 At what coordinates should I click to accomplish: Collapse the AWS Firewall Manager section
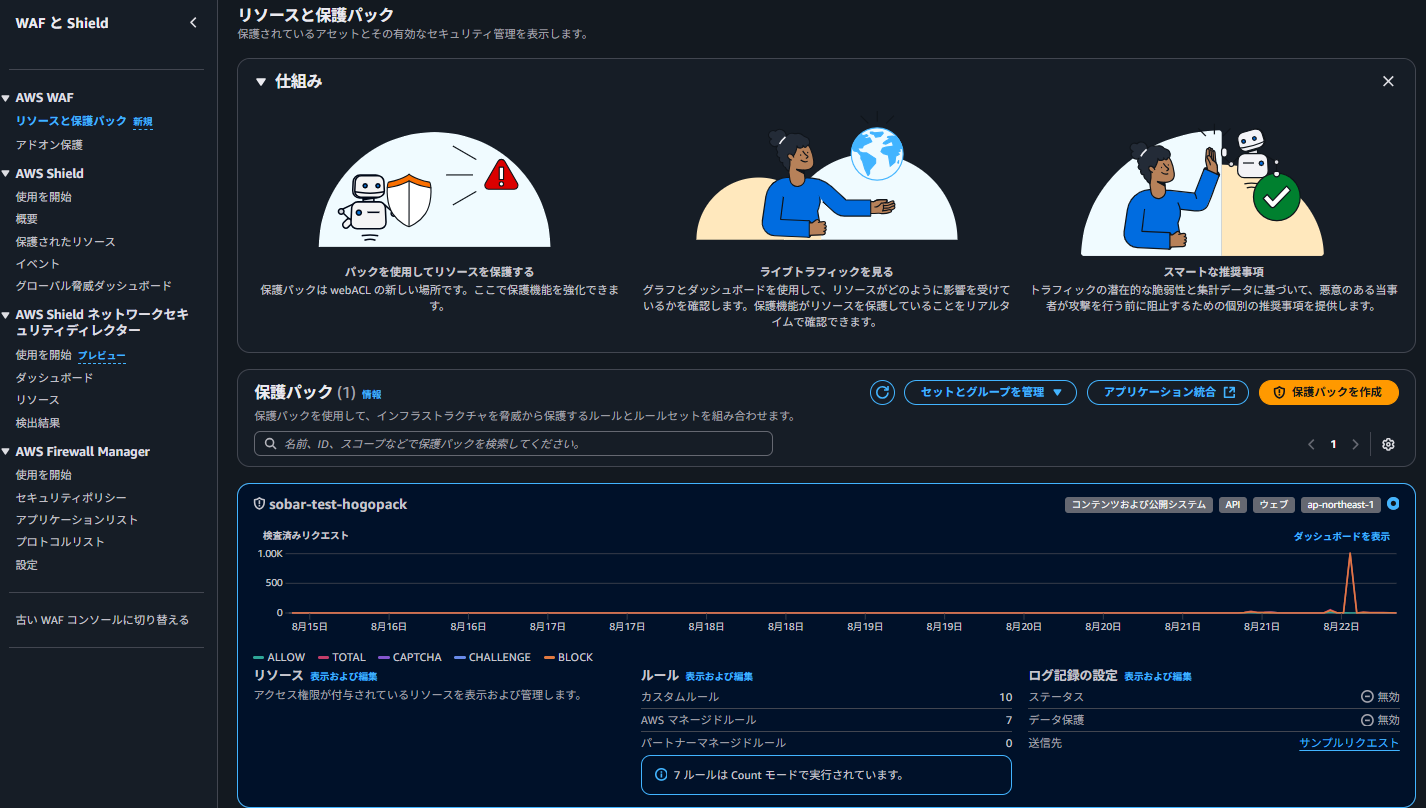tap(8, 451)
